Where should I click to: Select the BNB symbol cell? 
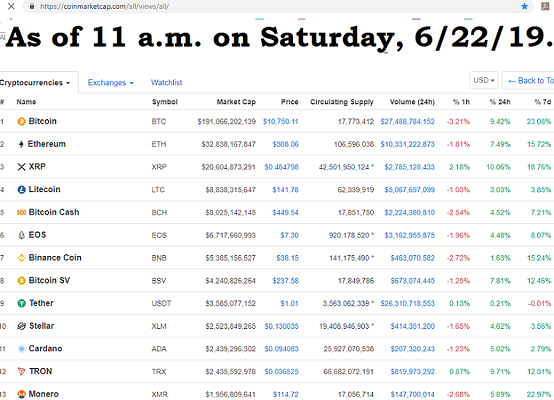click(x=159, y=258)
